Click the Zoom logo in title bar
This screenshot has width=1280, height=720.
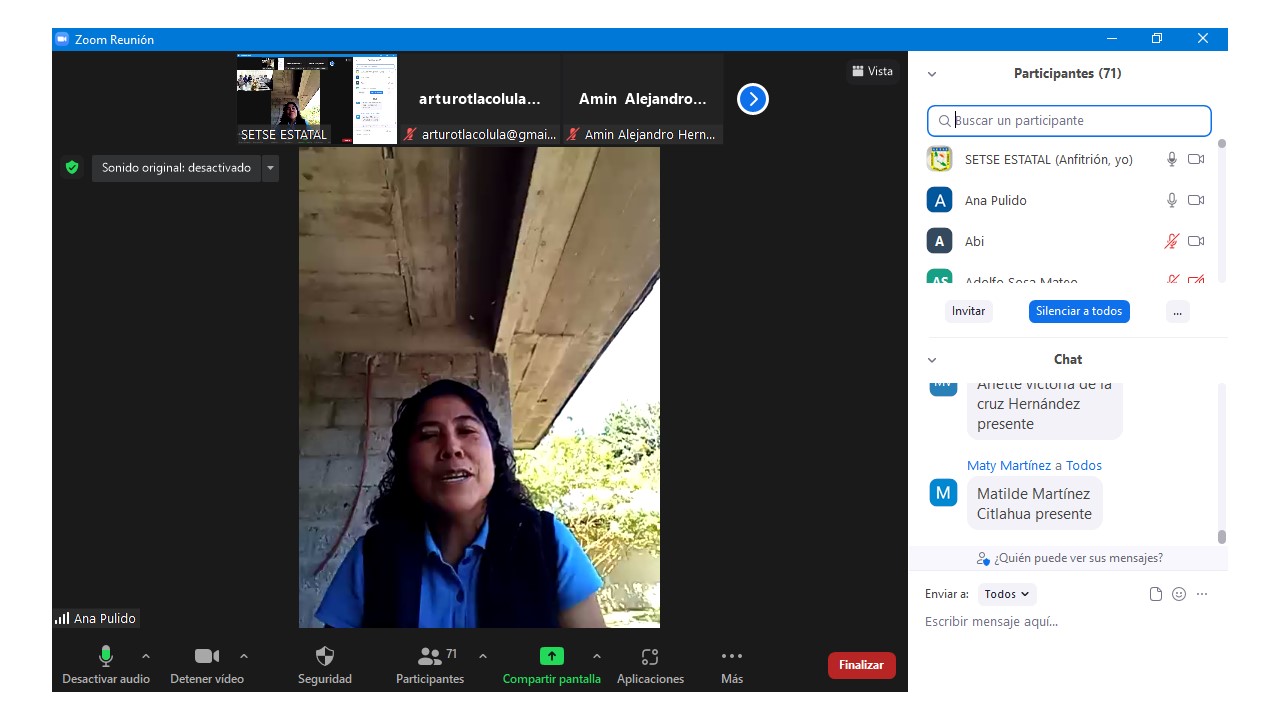[x=62, y=39]
